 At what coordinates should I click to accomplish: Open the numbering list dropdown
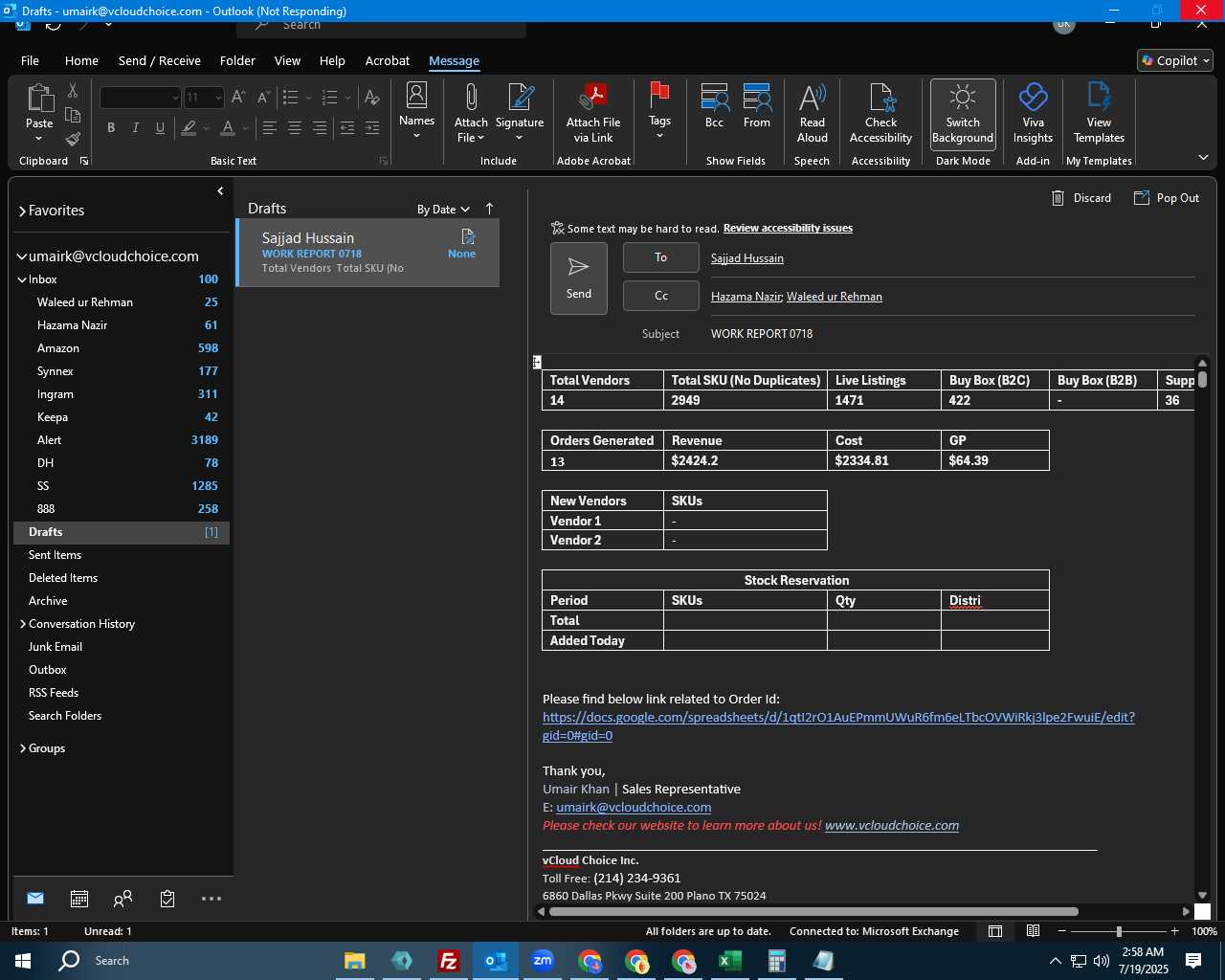point(347,98)
